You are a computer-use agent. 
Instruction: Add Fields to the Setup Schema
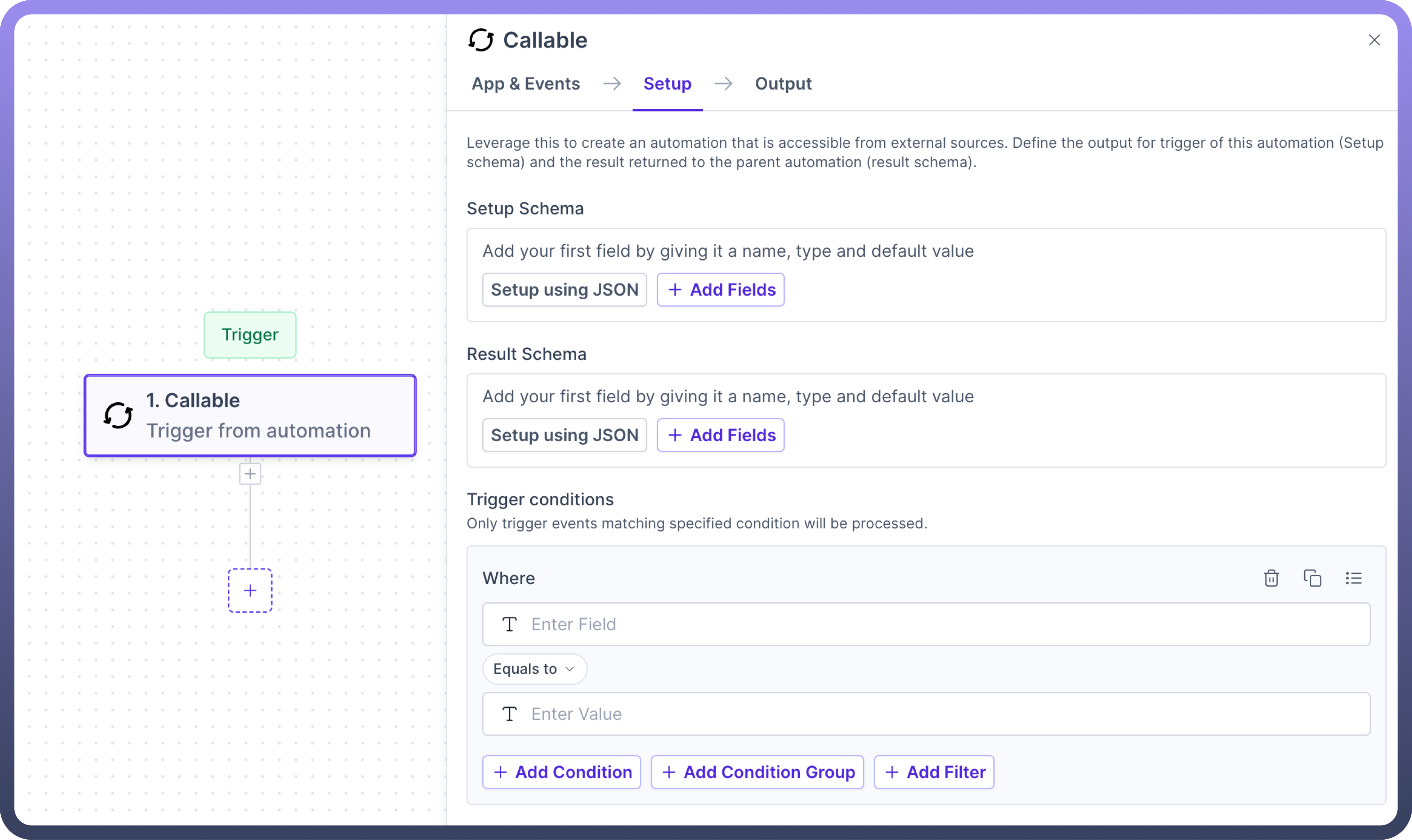coord(720,290)
